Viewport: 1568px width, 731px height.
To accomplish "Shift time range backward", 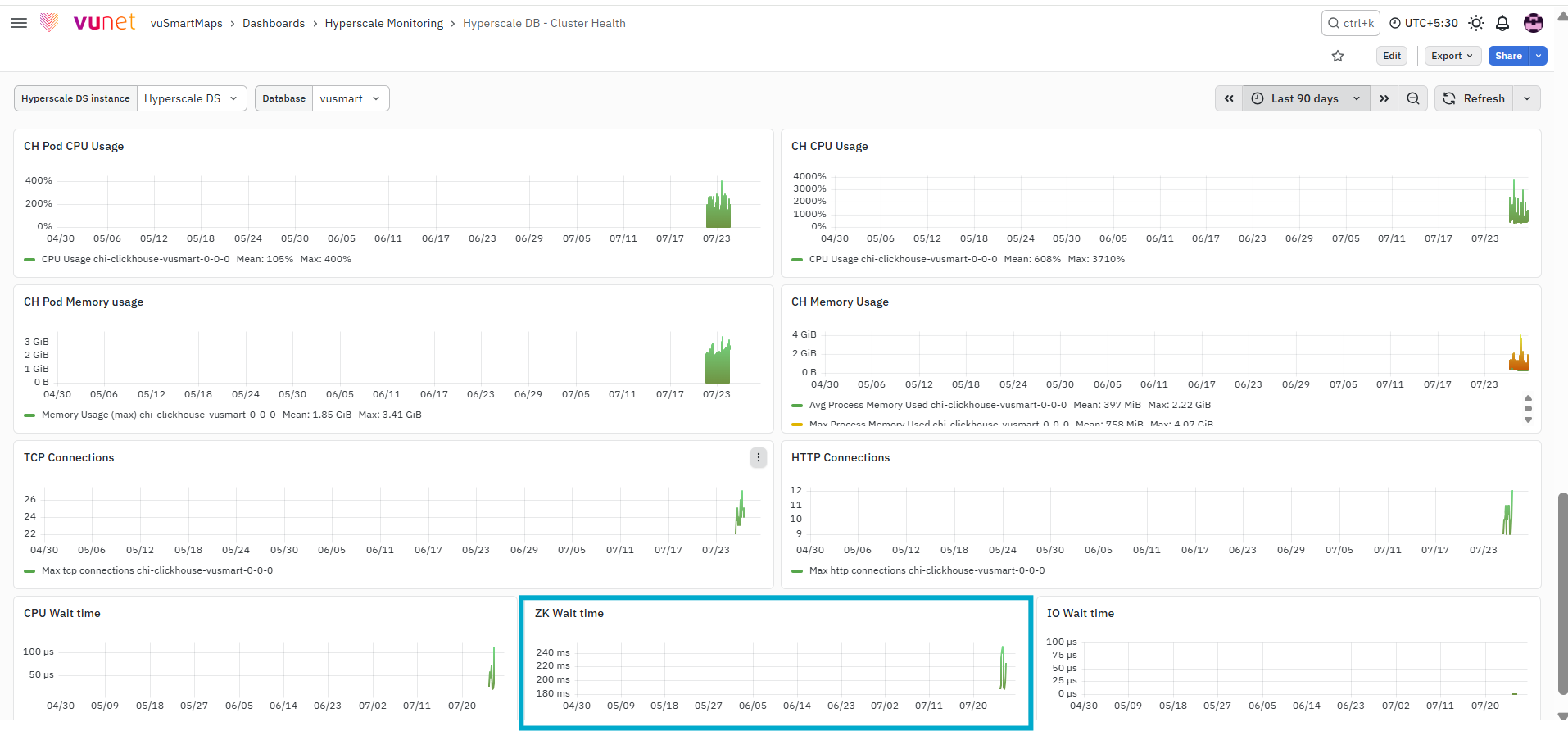I will click(1229, 98).
